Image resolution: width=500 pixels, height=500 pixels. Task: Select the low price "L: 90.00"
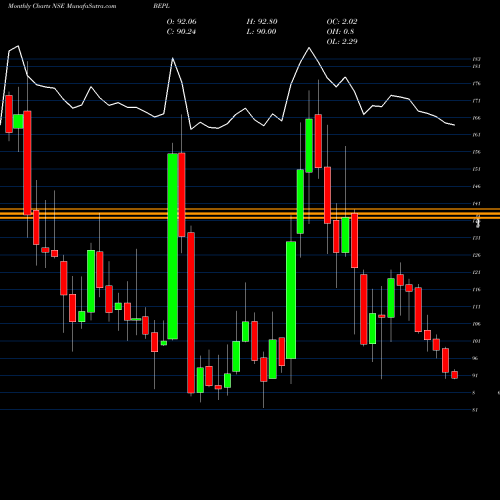pyautogui.click(x=261, y=32)
